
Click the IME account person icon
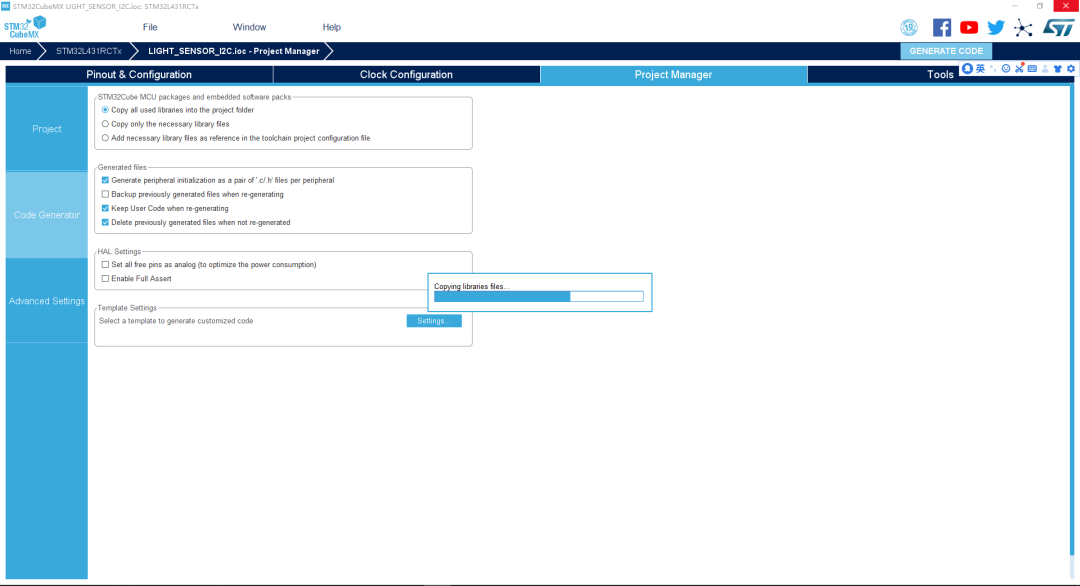[x=1045, y=69]
